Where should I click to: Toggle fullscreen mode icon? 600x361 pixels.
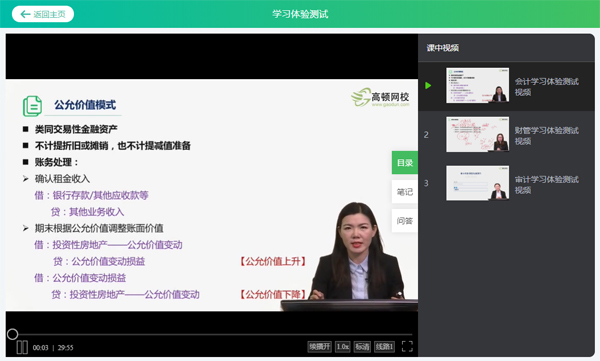(407, 346)
